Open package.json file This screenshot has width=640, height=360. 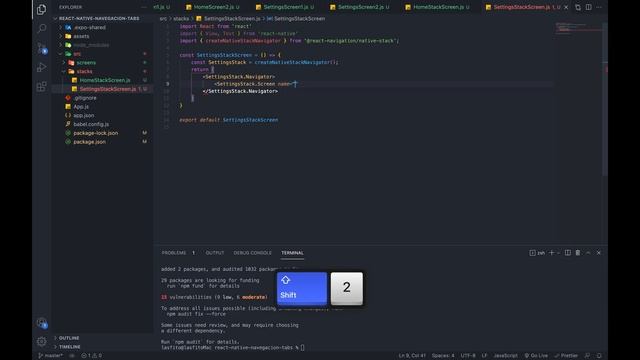point(89,142)
